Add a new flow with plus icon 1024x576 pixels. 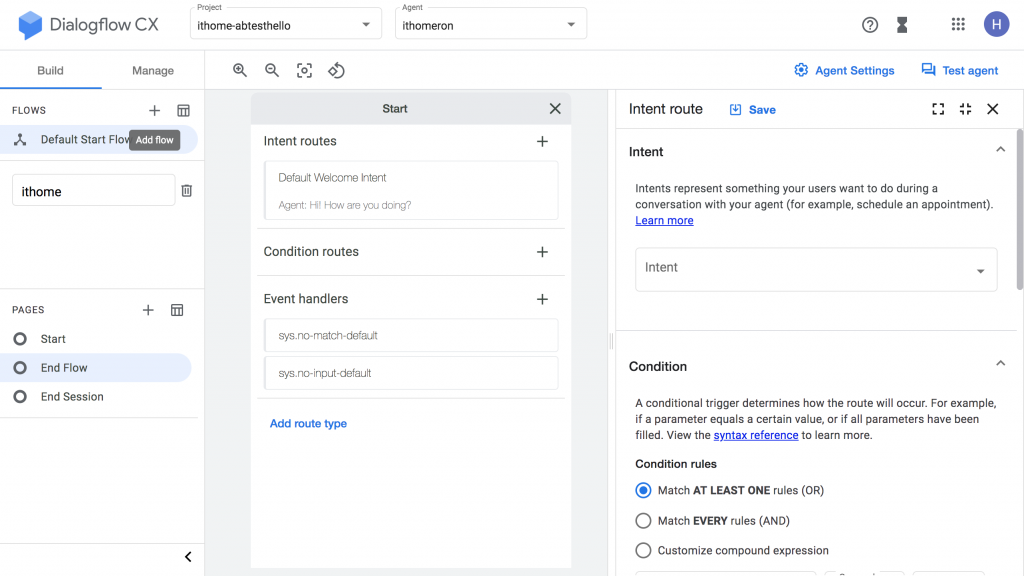[x=154, y=110]
